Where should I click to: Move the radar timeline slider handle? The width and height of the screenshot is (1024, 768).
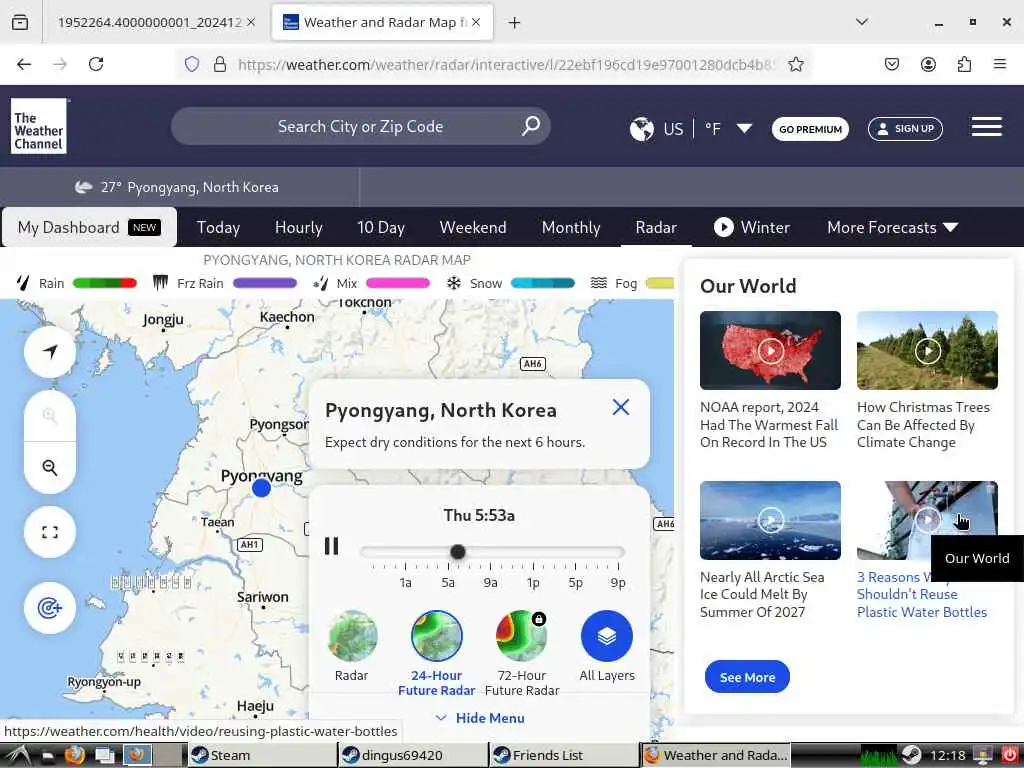458,552
